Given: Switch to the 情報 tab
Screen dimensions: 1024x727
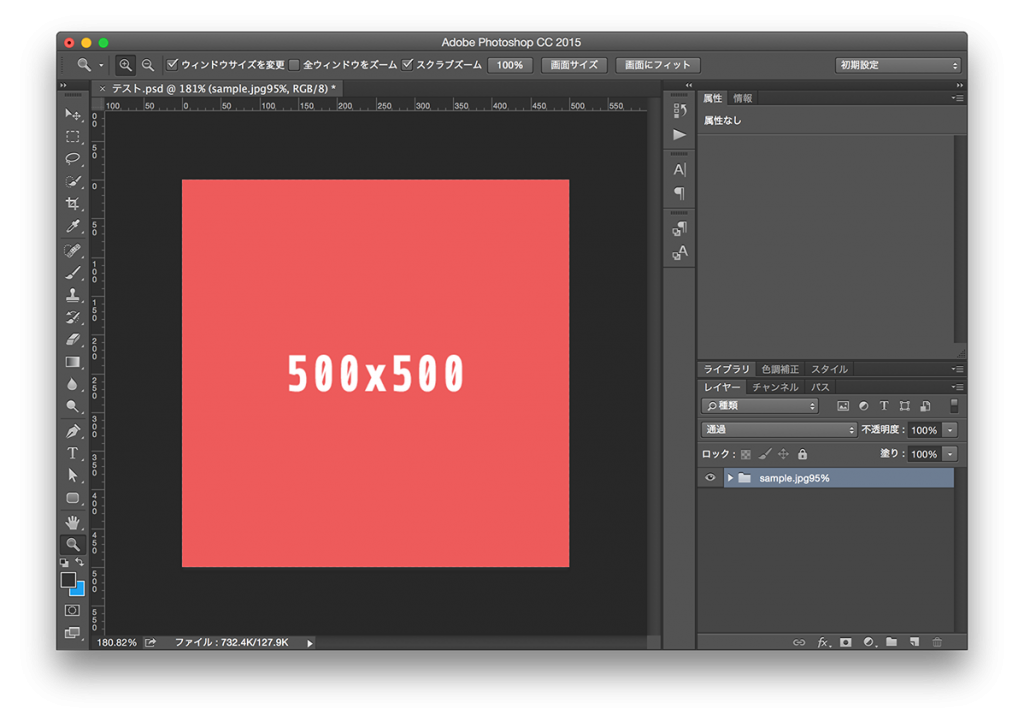Looking at the screenshot, I should (x=743, y=98).
